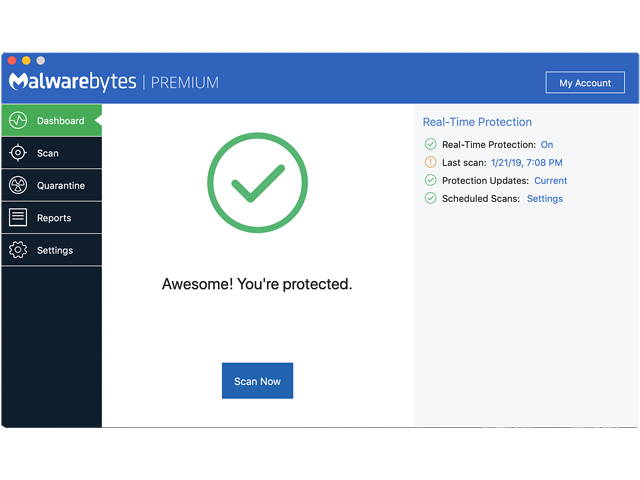Click the Scan crosshair icon
640x480 pixels.
click(18, 153)
